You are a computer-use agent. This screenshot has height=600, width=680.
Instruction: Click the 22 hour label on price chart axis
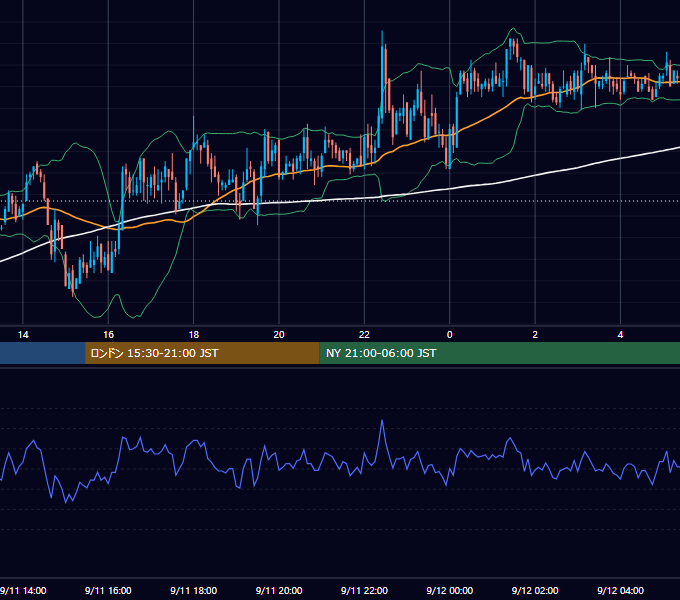(x=364, y=335)
